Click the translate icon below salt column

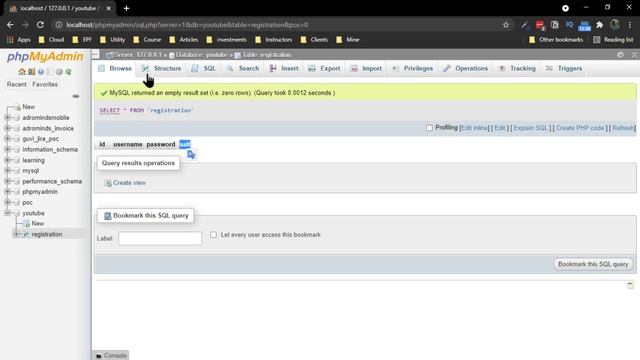191,155
